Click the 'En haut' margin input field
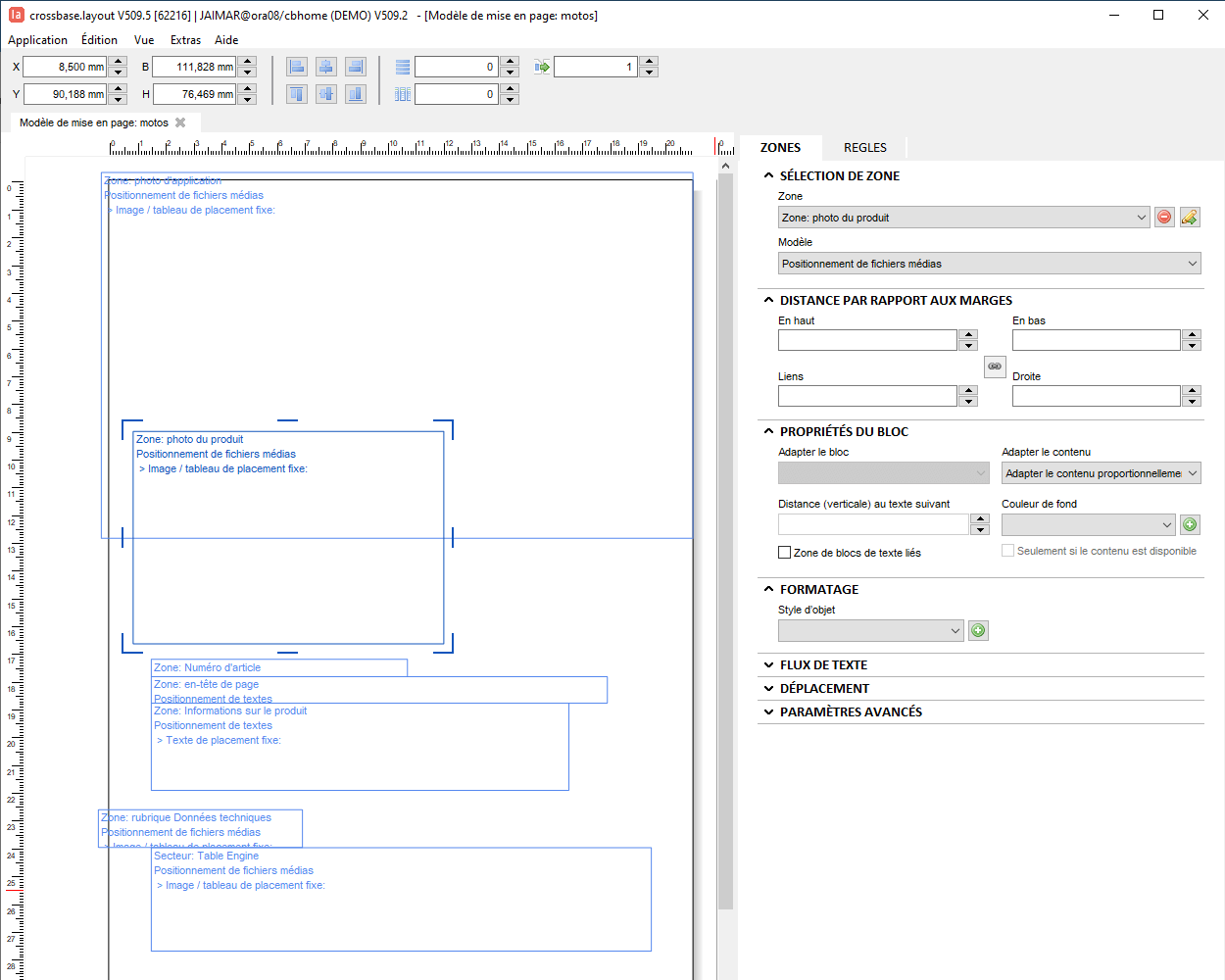 (x=867, y=340)
